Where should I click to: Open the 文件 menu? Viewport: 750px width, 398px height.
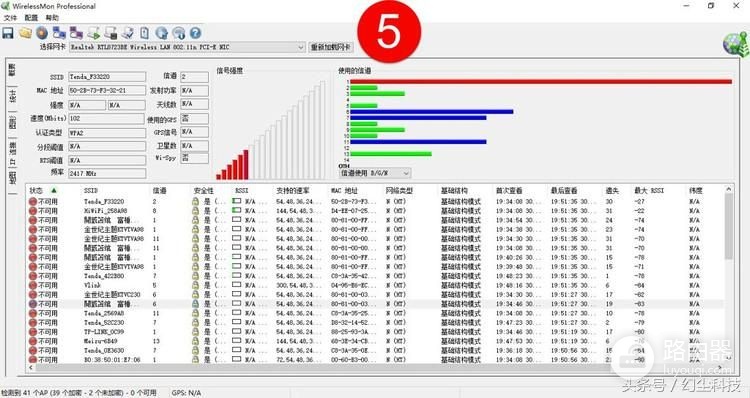point(10,18)
